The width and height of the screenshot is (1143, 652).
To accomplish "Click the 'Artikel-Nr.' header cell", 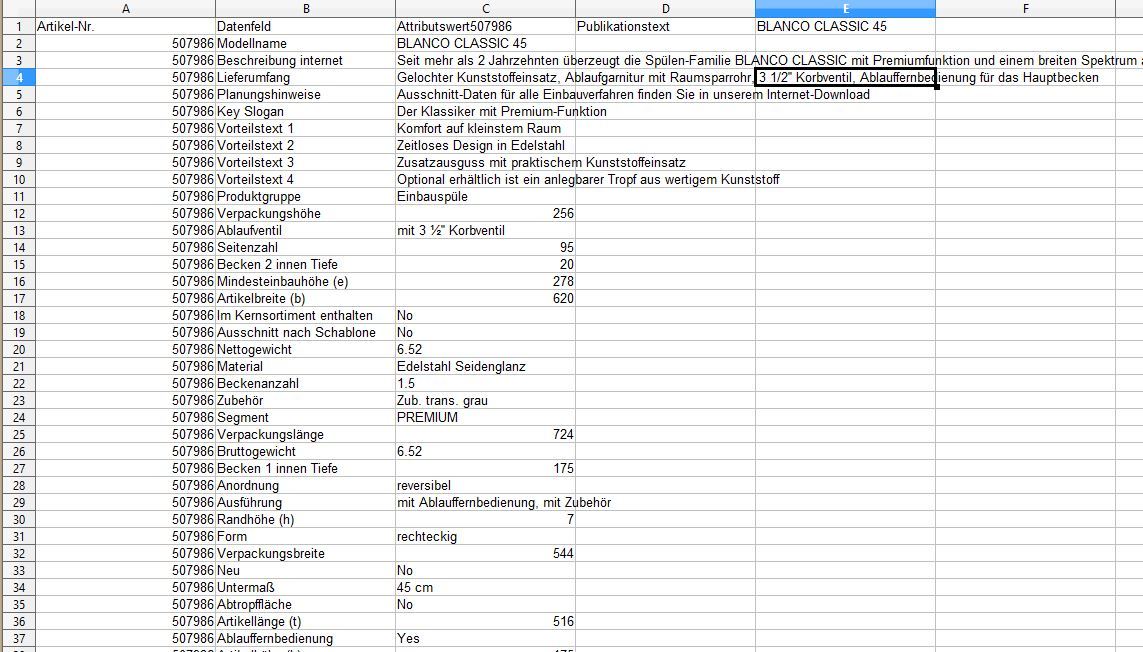I will pyautogui.click(x=125, y=26).
